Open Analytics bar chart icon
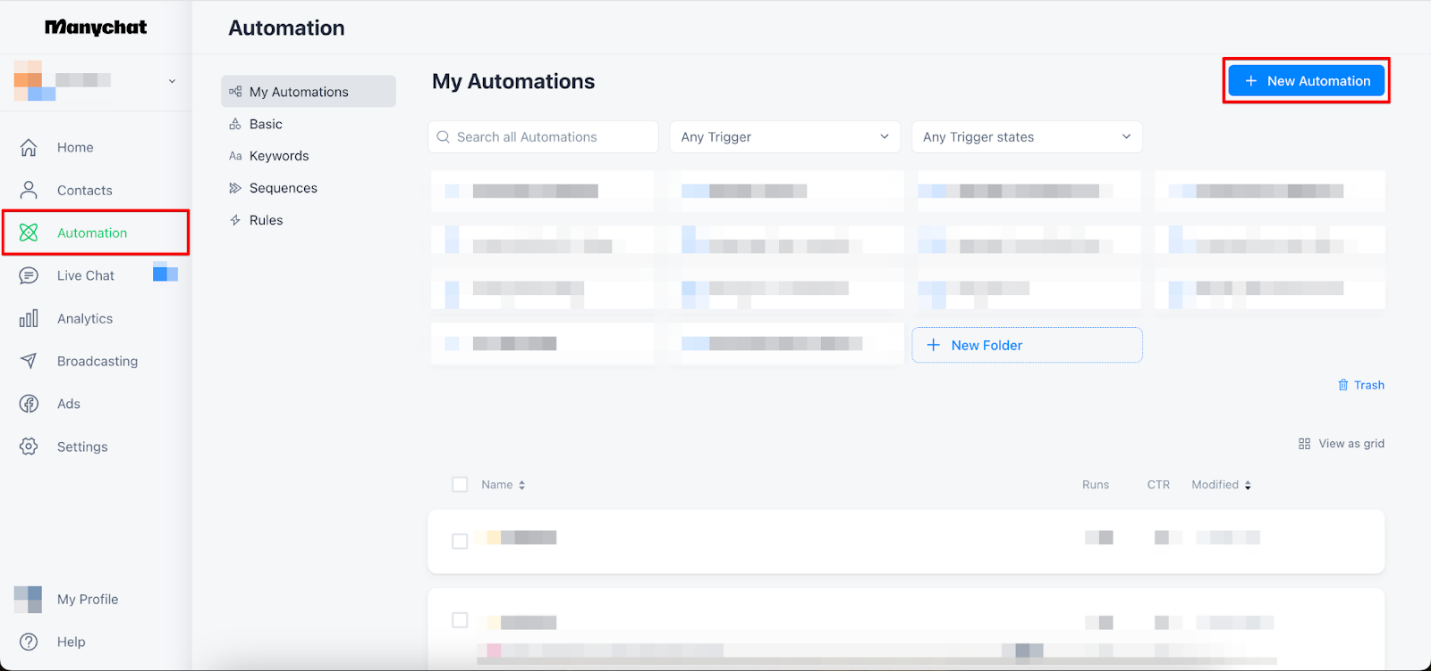The width and height of the screenshot is (1431, 671). pyautogui.click(x=29, y=319)
